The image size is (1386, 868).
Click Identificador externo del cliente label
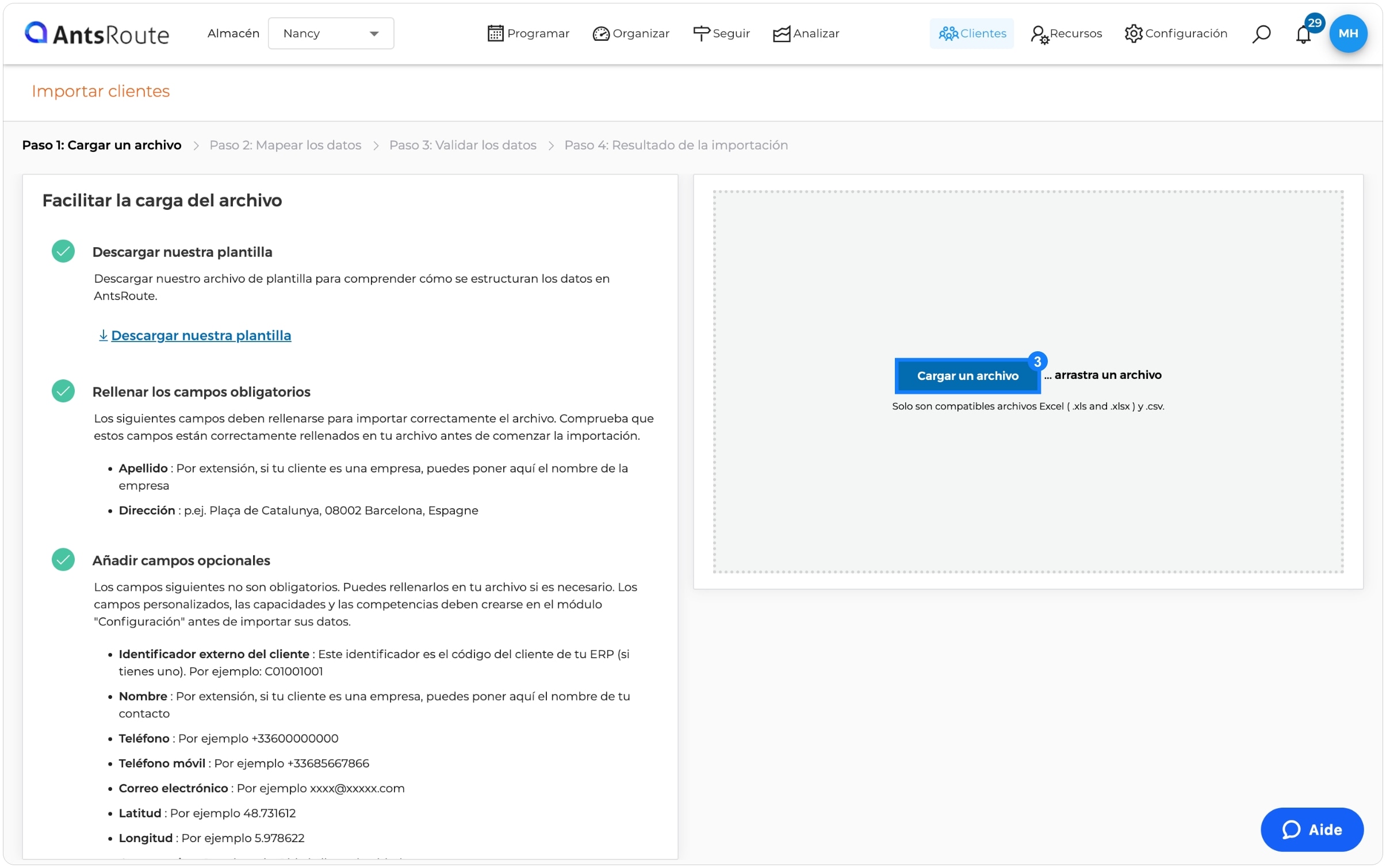coord(214,654)
